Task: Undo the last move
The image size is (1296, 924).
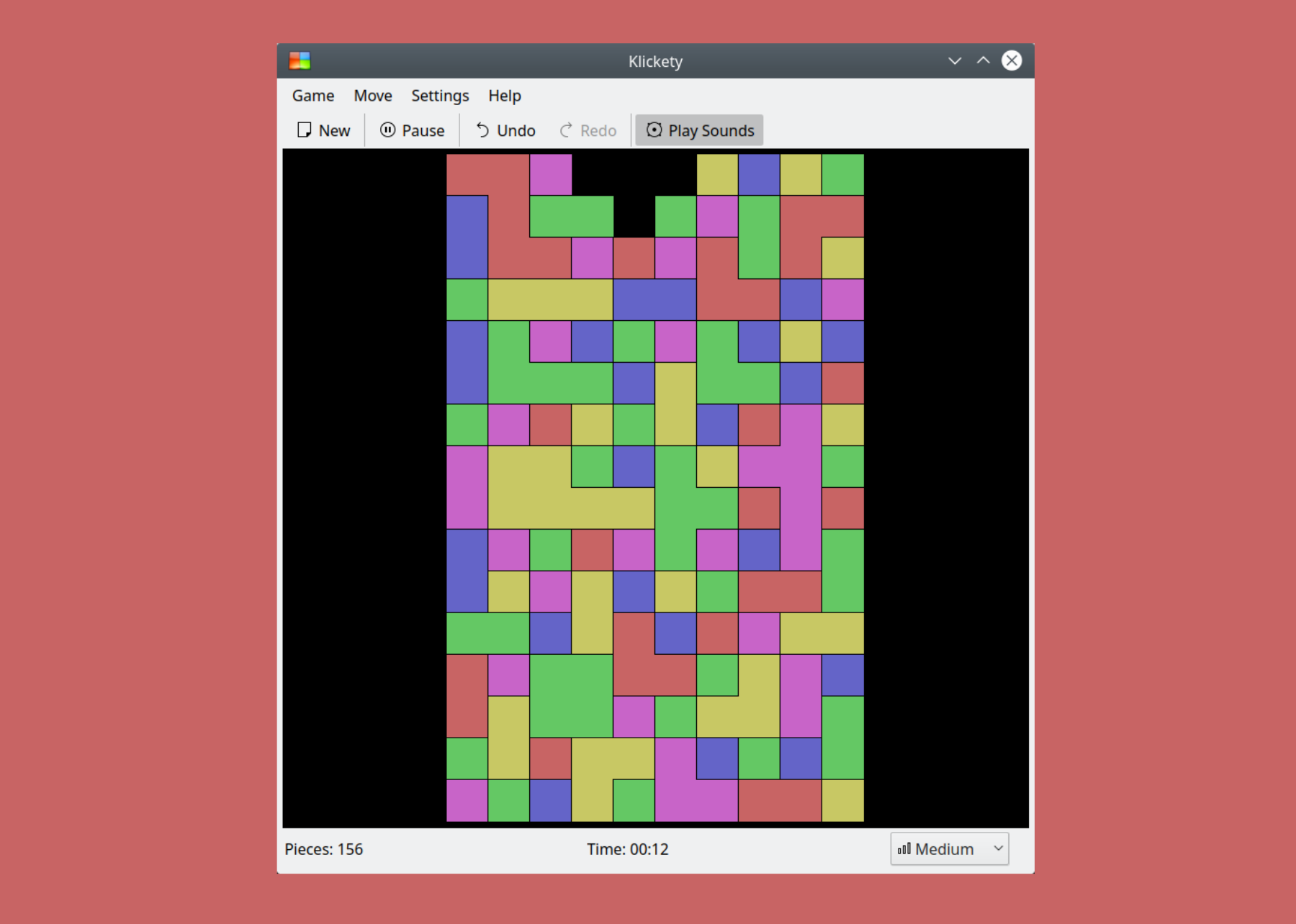Action: point(505,130)
